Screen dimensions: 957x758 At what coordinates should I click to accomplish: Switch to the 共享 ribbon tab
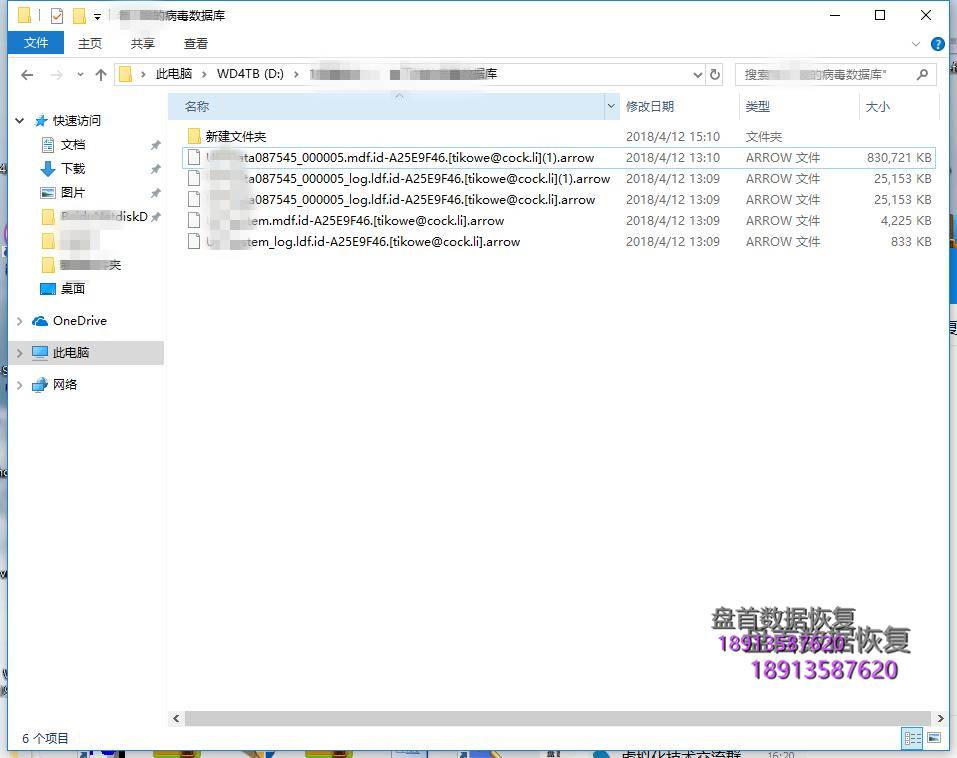click(x=143, y=43)
